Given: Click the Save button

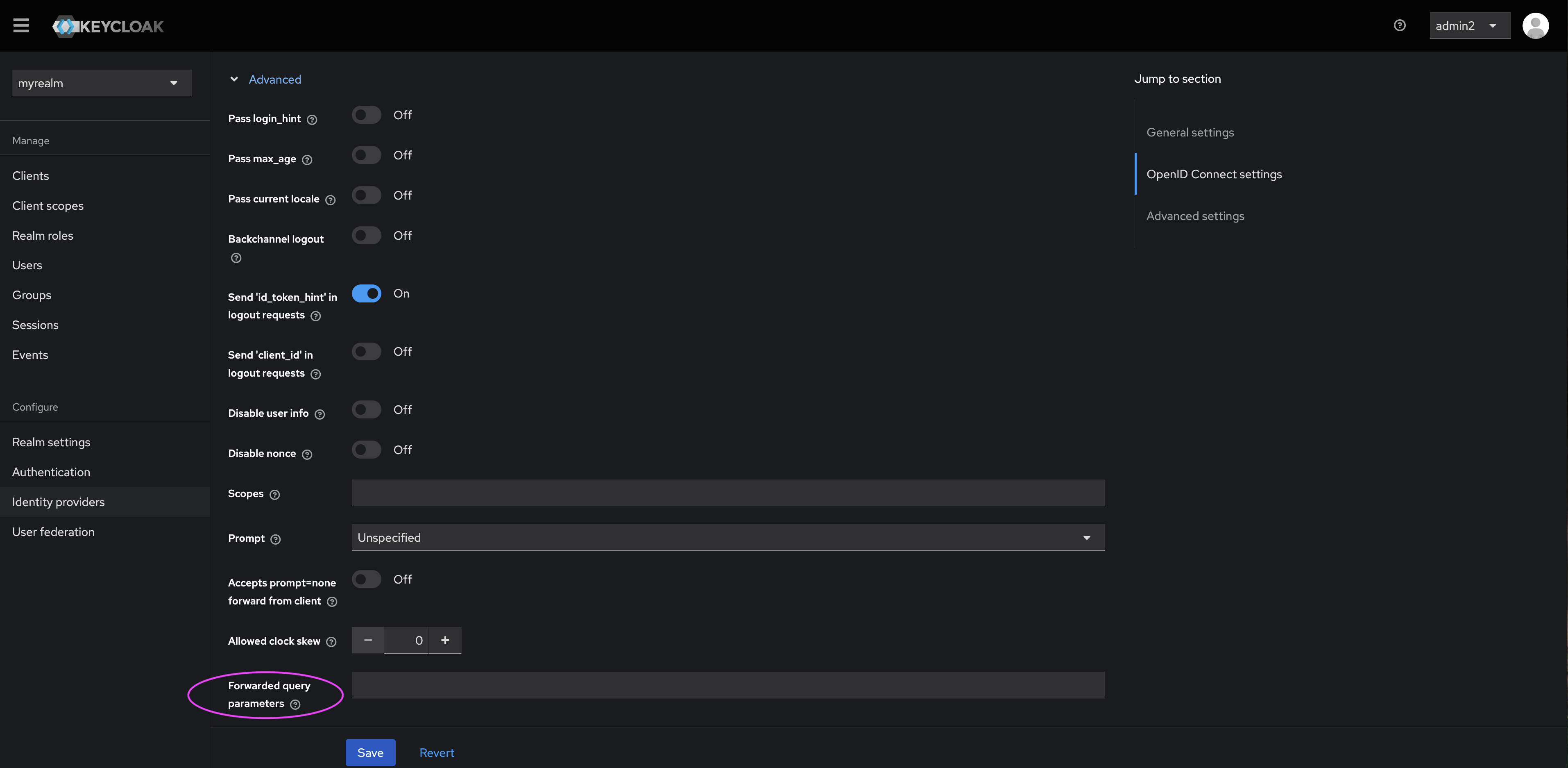Looking at the screenshot, I should point(370,753).
